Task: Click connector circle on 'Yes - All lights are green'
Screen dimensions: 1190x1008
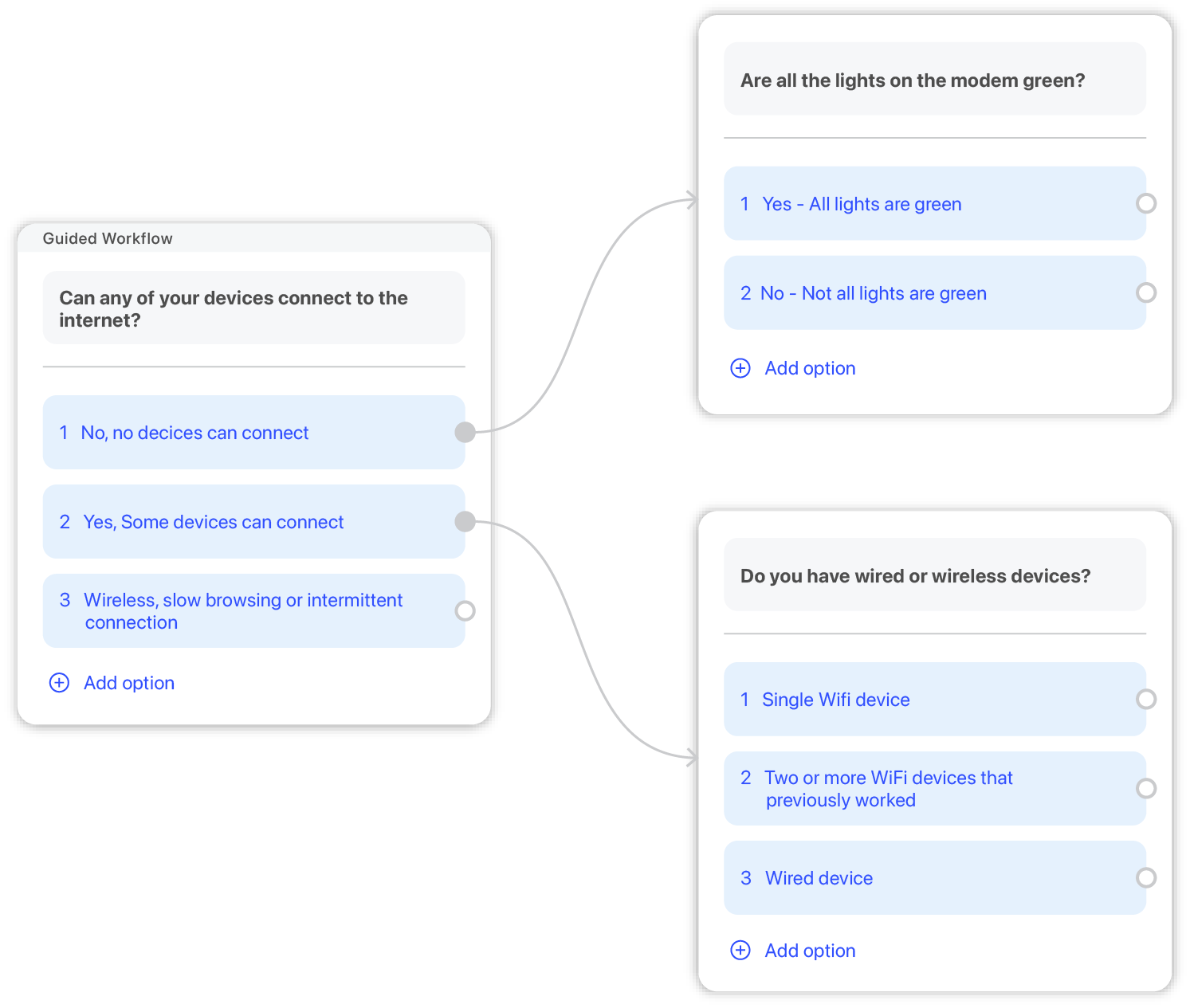Action: click(1146, 203)
